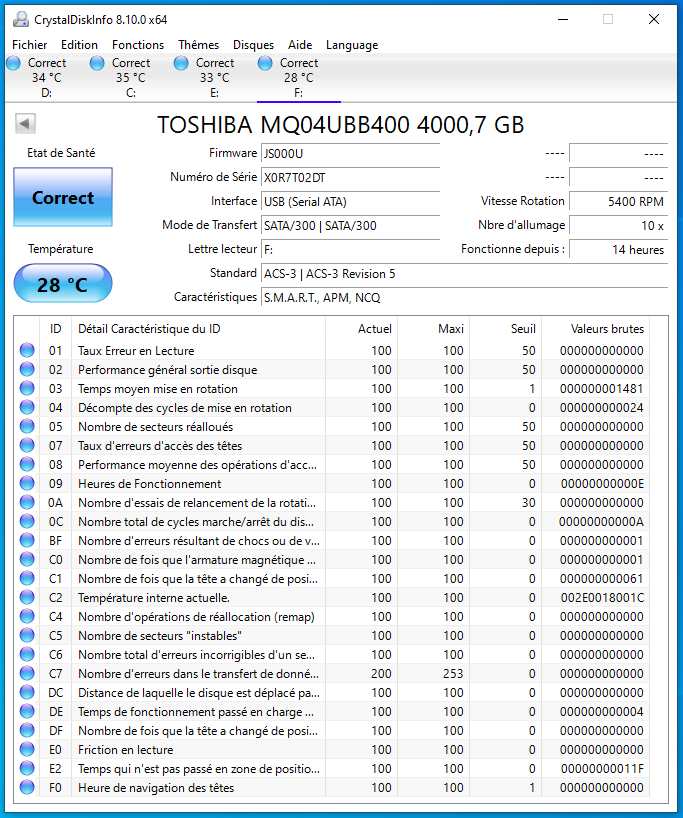Select the C: drive status orb

pos(97,63)
